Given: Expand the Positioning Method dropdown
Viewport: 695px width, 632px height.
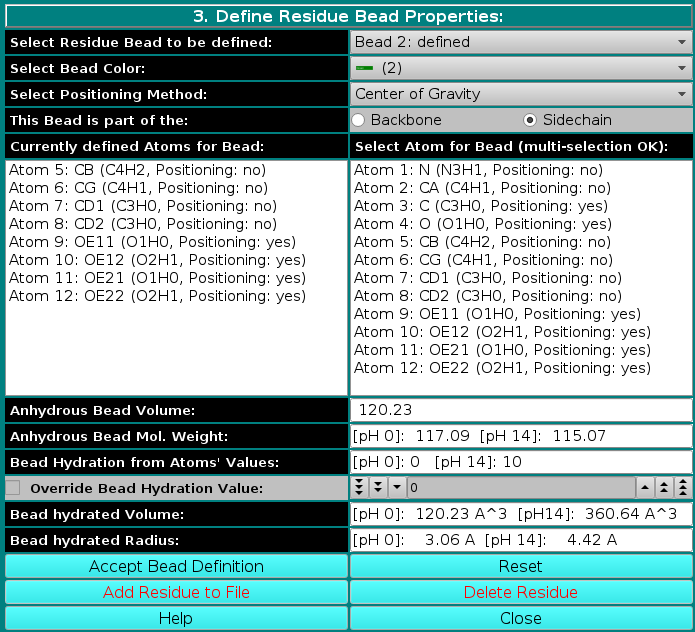Looking at the screenshot, I should (x=521, y=94).
